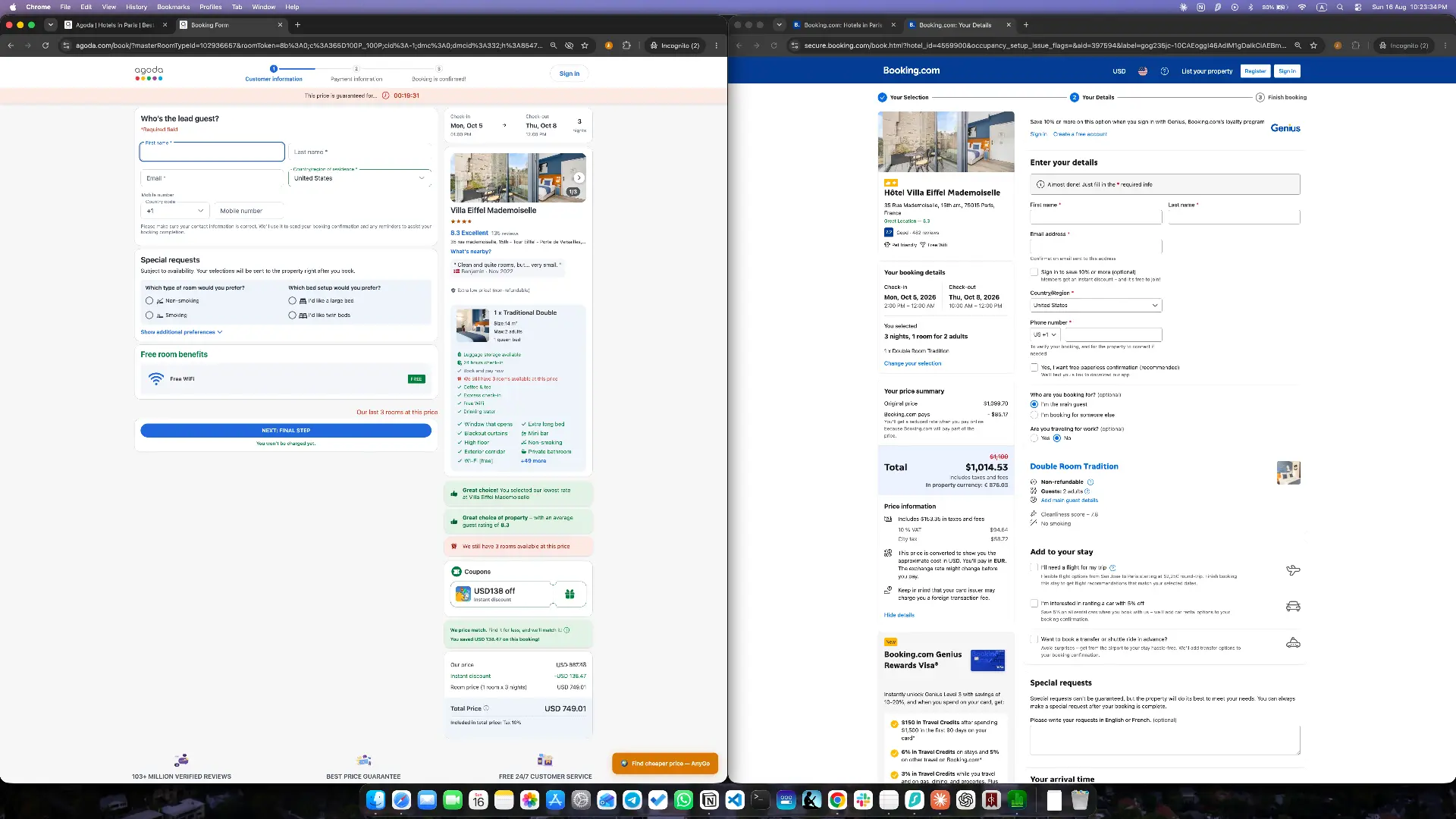The height and width of the screenshot is (819, 1456).
Task: Click the car rental icon on Booking.com
Action: [x=1293, y=606]
